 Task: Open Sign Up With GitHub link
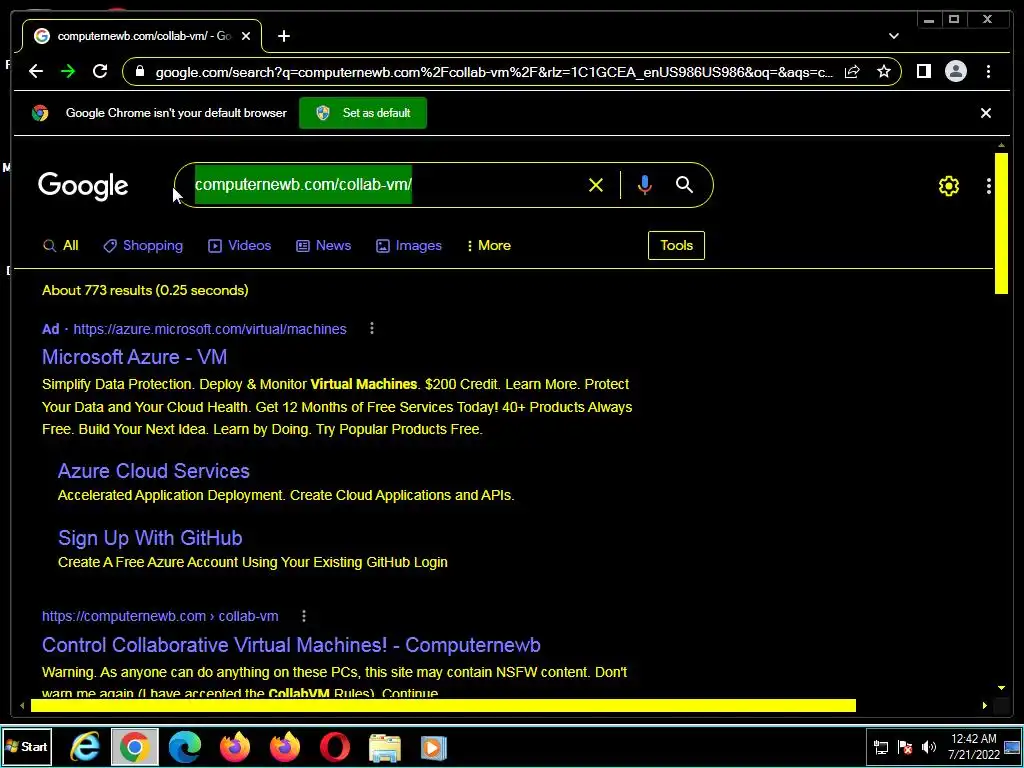pos(150,538)
